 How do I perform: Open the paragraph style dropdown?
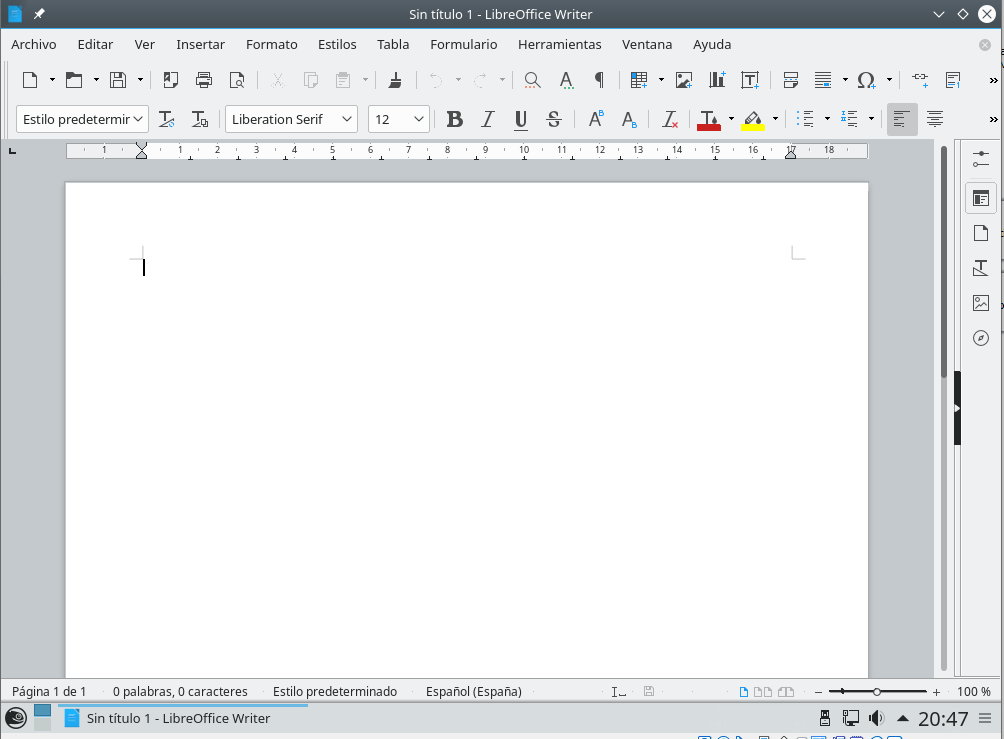tap(138, 119)
